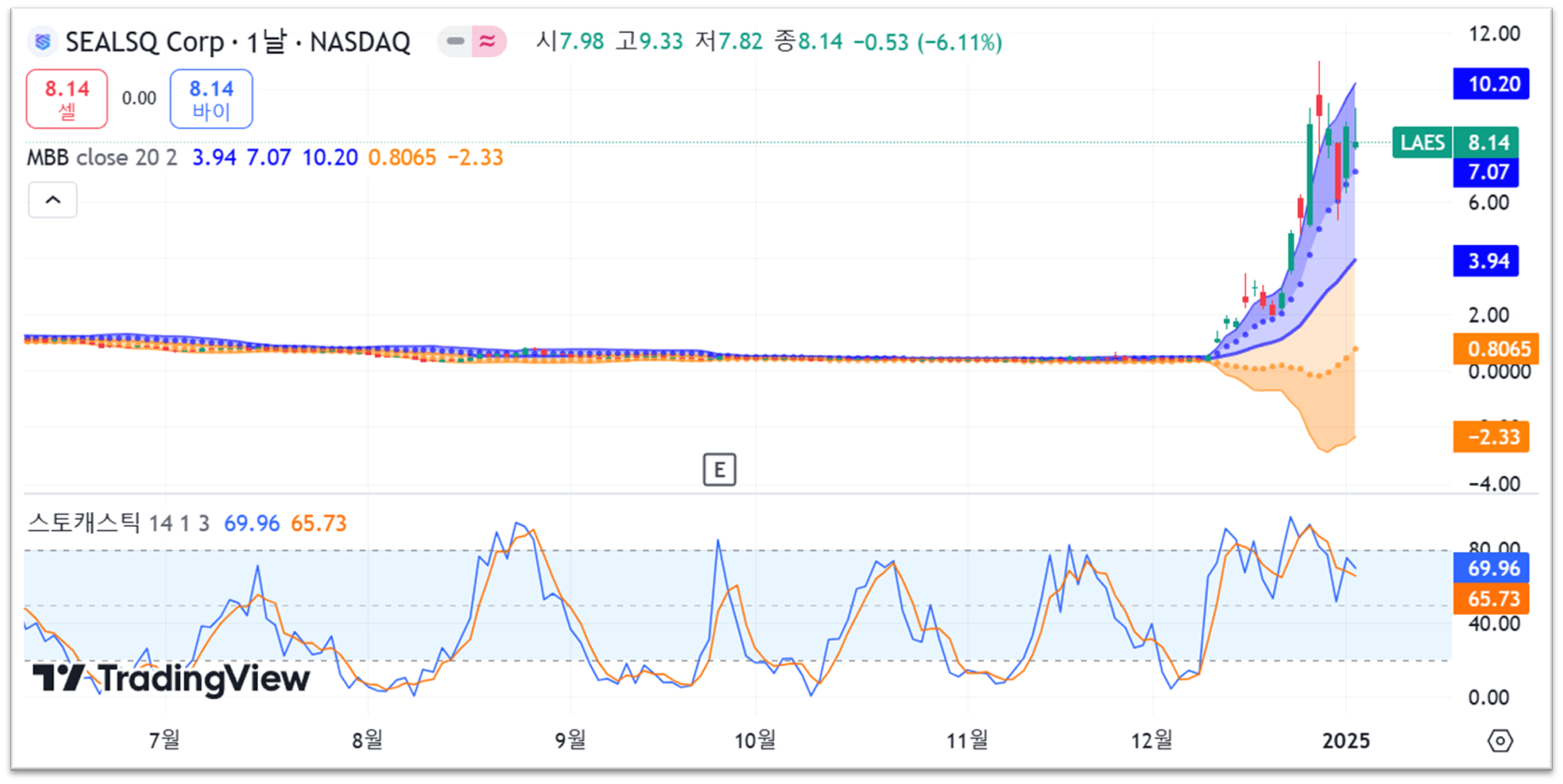The width and height of the screenshot is (1563, 784).
Task: Click the 12월 label on time axis
Action: click(x=1152, y=740)
